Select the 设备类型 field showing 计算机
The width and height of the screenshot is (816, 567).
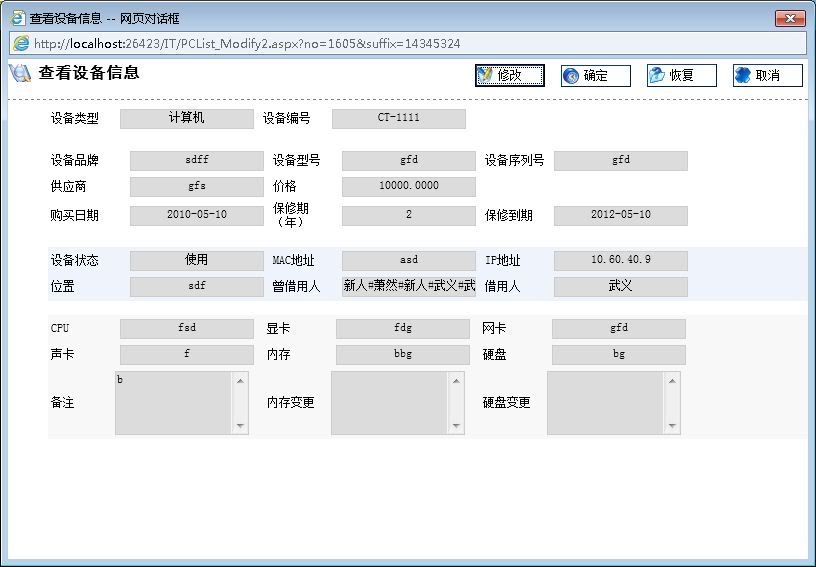click(187, 119)
